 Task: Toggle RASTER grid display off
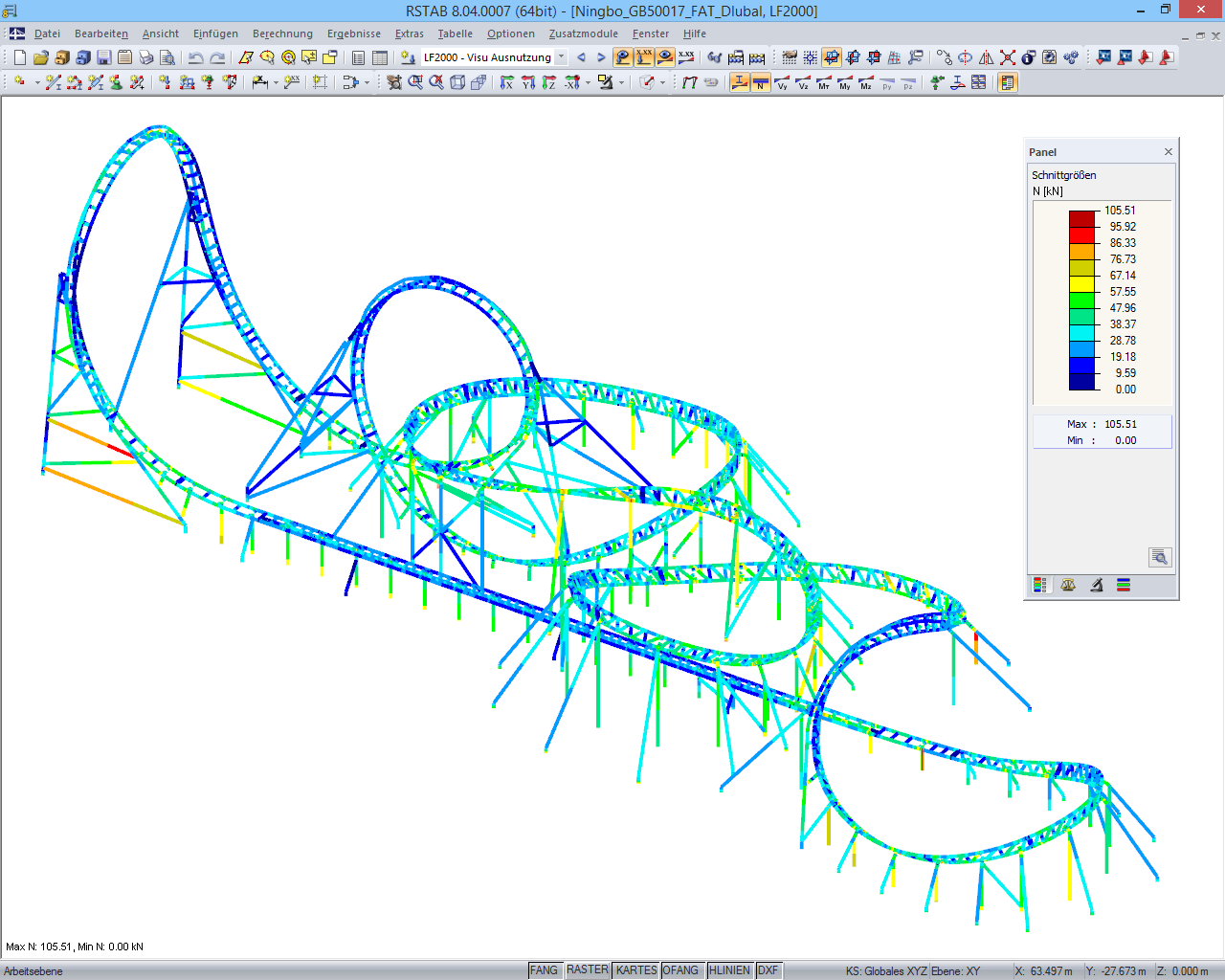pyautogui.click(x=587, y=969)
